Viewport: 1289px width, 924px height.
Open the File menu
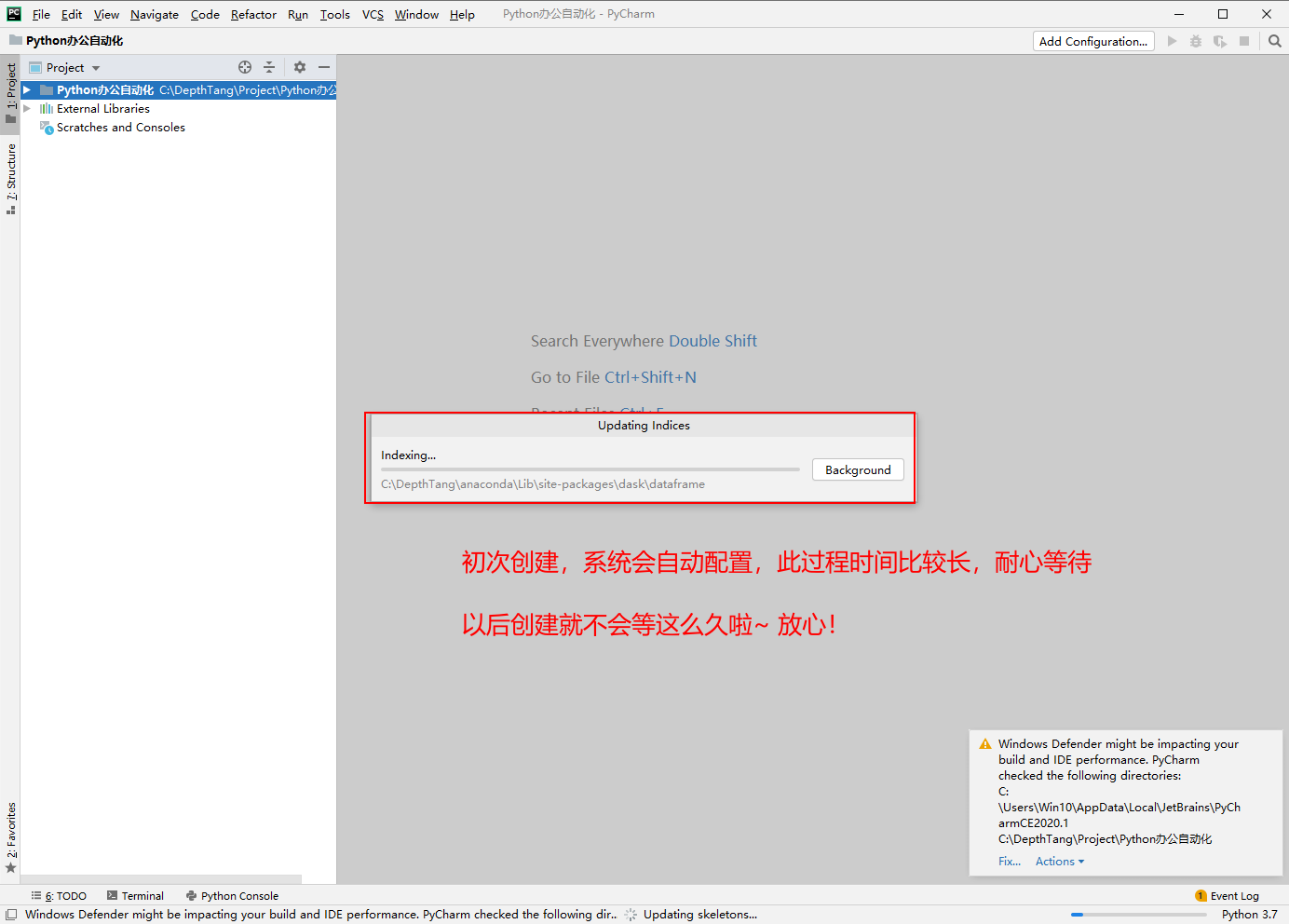pyautogui.click(x=41, y=14)
